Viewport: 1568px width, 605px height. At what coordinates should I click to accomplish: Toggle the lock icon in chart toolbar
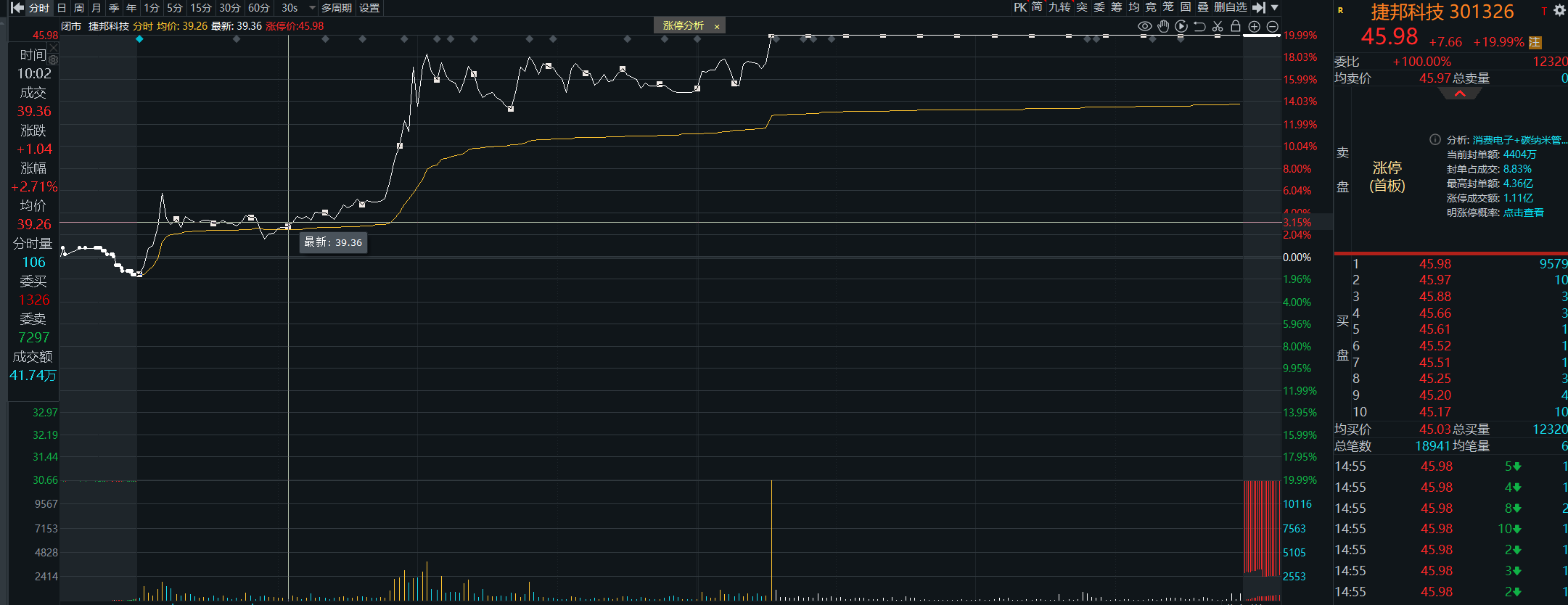pos(1236,26)
